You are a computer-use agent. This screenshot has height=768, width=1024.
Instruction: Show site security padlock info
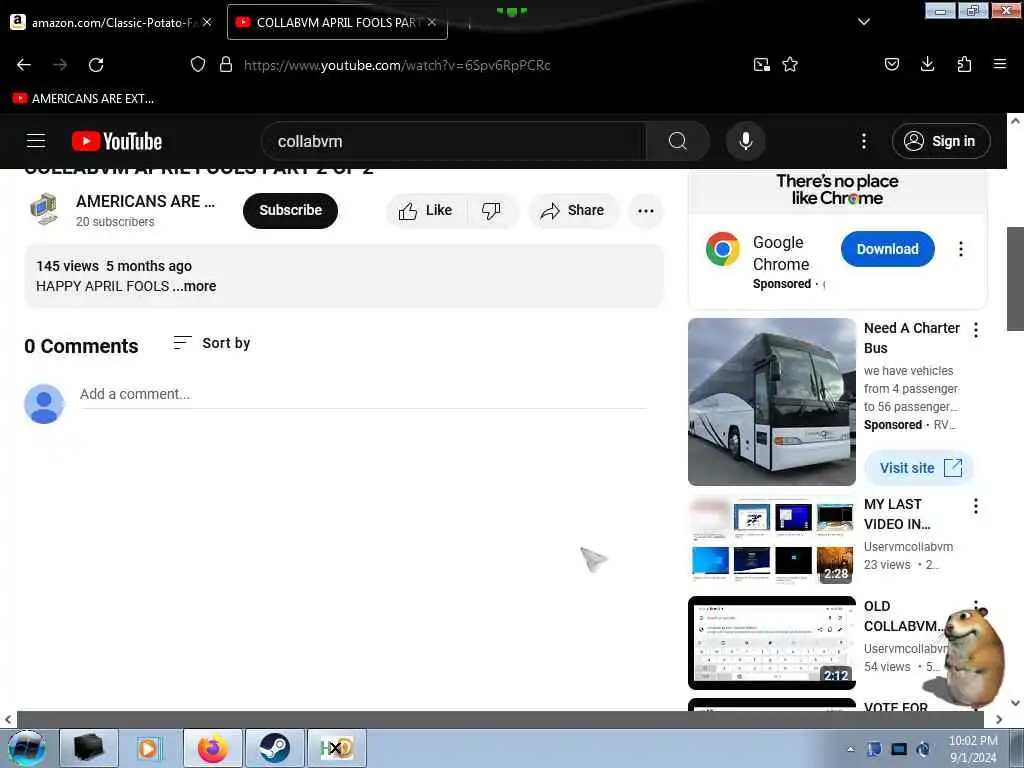pos(226,64)
